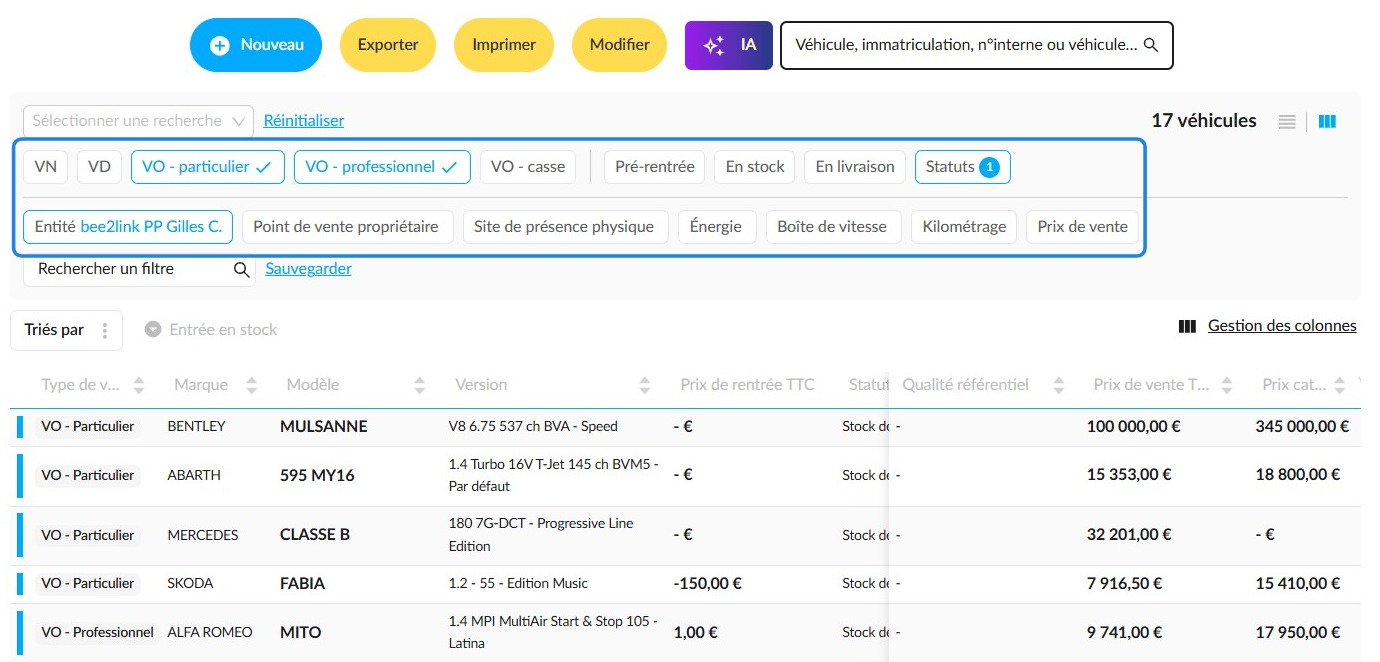
Task: Open Gestion des colonnes link
Action: point(1282,326)
